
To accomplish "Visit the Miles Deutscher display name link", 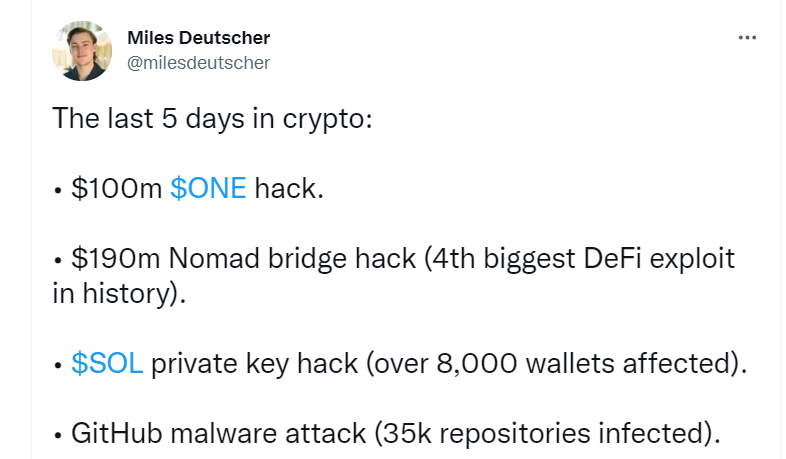I will click(x=199, y=38).
